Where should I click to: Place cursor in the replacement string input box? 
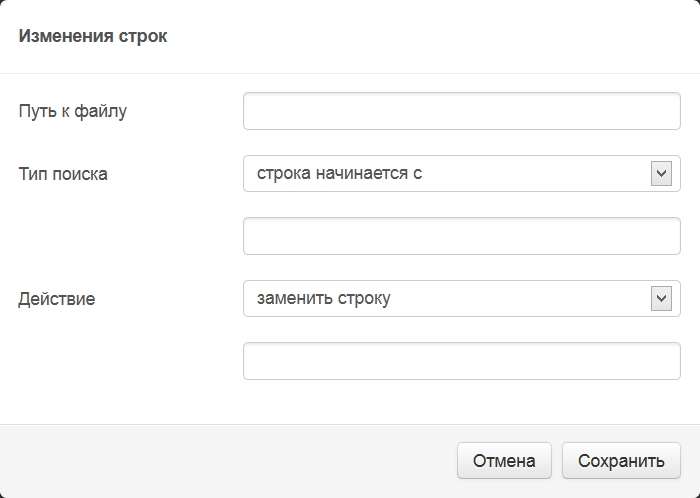pos(462,361)
